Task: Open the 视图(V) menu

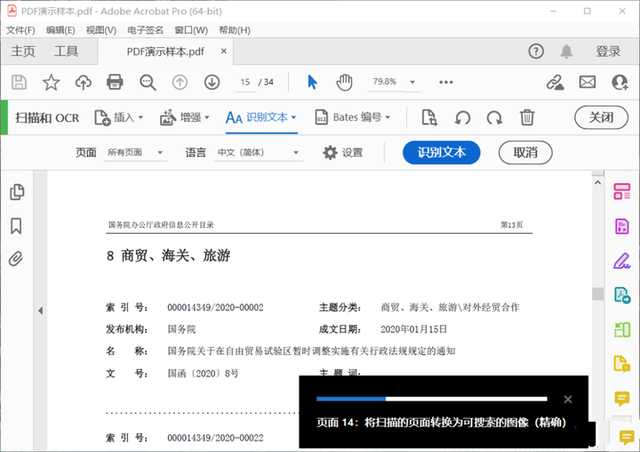Action: [101, 30]
